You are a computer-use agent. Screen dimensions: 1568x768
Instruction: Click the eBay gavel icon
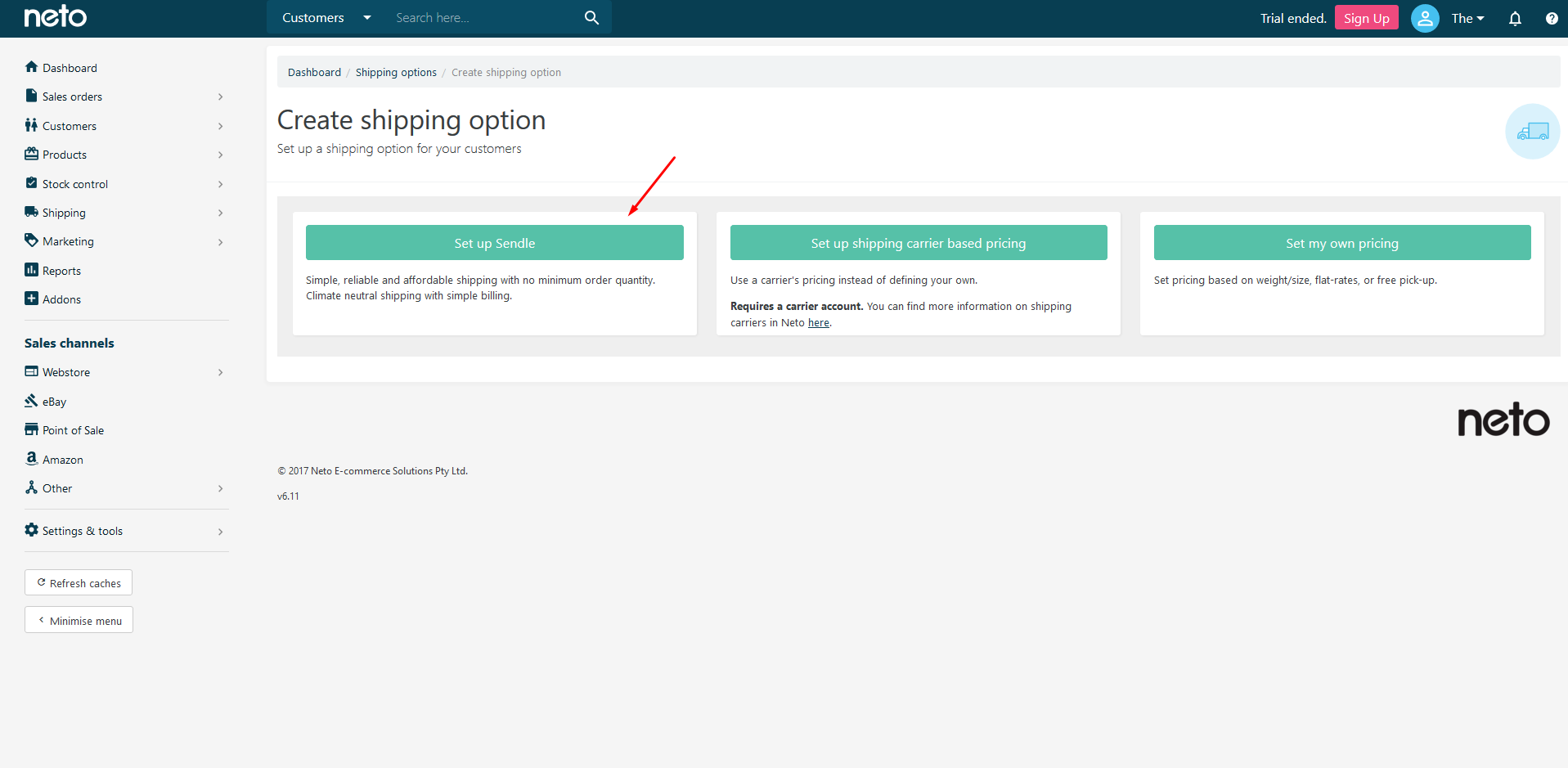(x=31, y=401)
